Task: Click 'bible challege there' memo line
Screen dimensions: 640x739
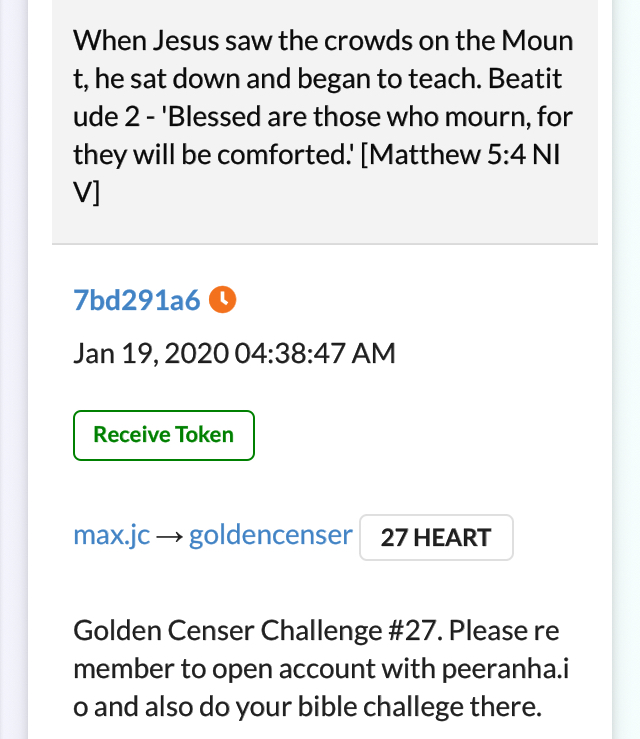Action: coord(307,706)
